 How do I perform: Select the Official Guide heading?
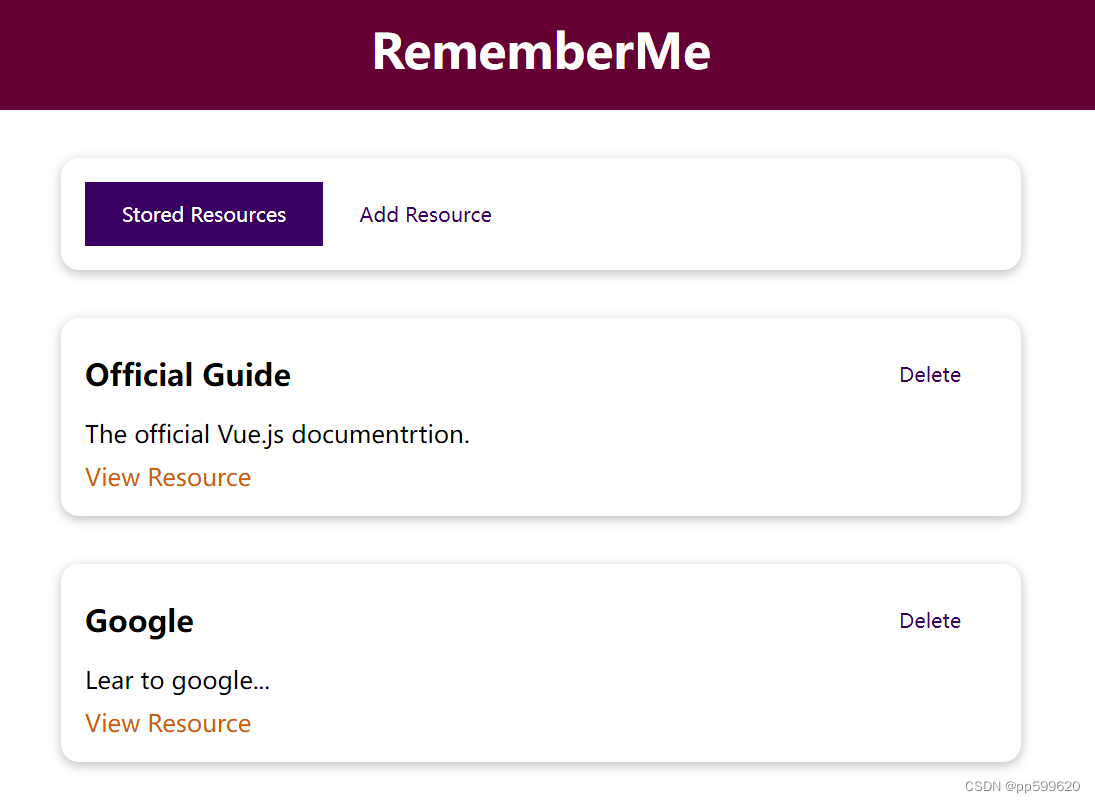(188, 375)
